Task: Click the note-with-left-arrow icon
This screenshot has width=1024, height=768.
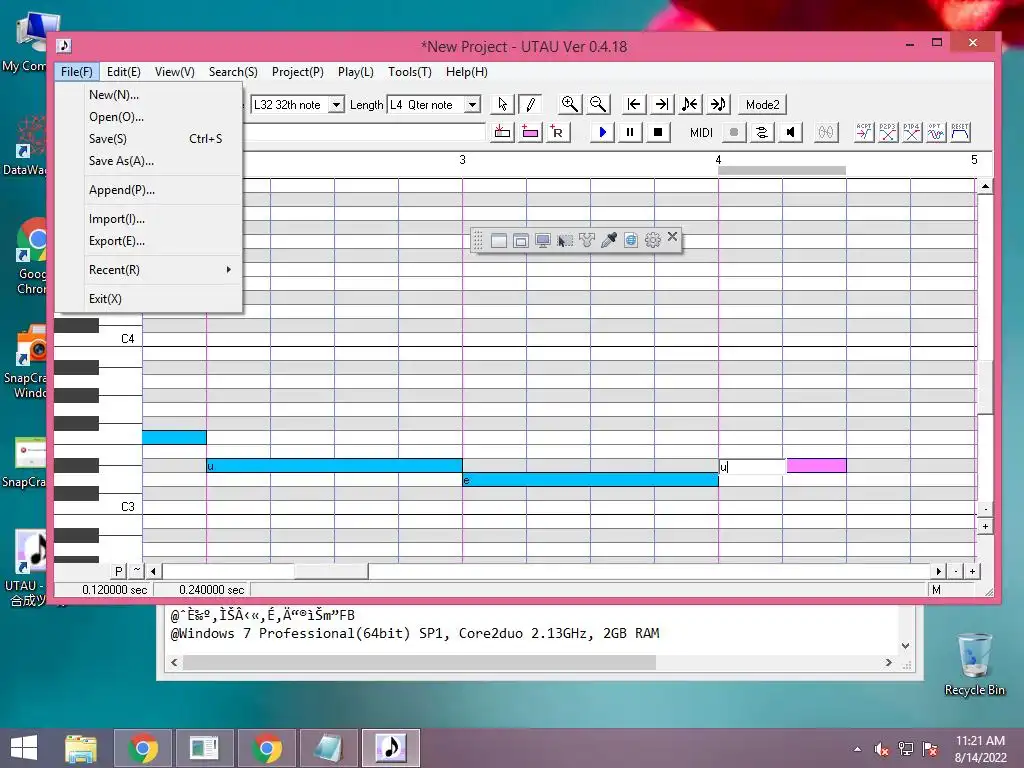Action: [690, 104]
